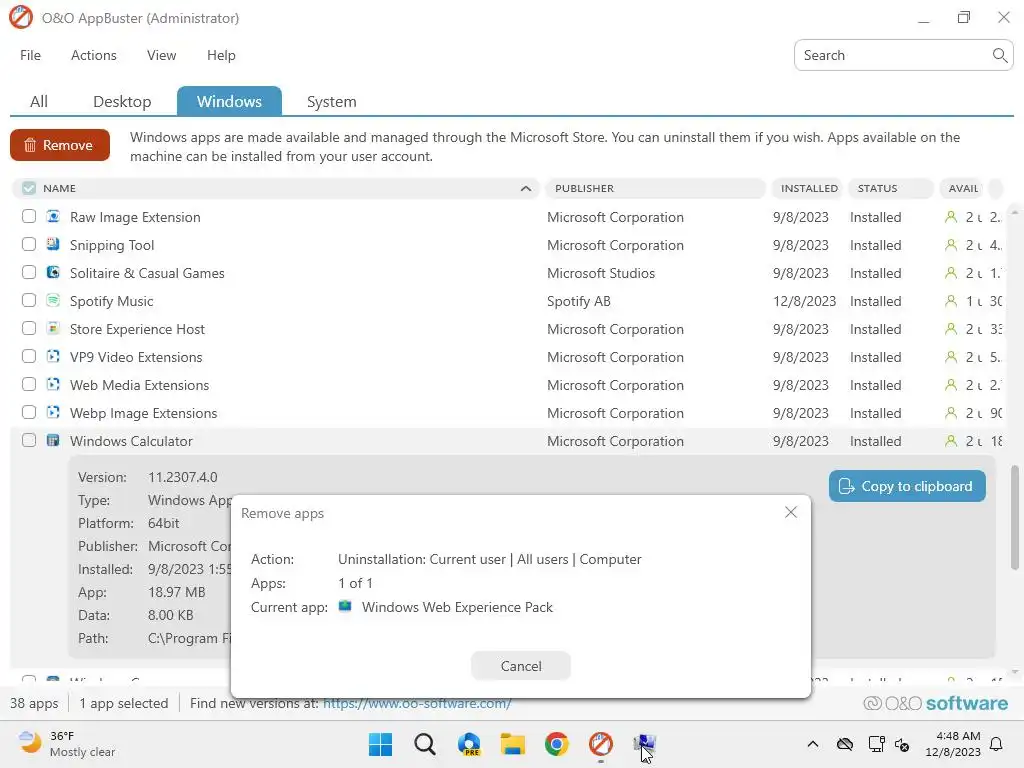1024x768 pixels.
Task: Click the Solitaire & Casual Games icon
Action: [53, 272]
